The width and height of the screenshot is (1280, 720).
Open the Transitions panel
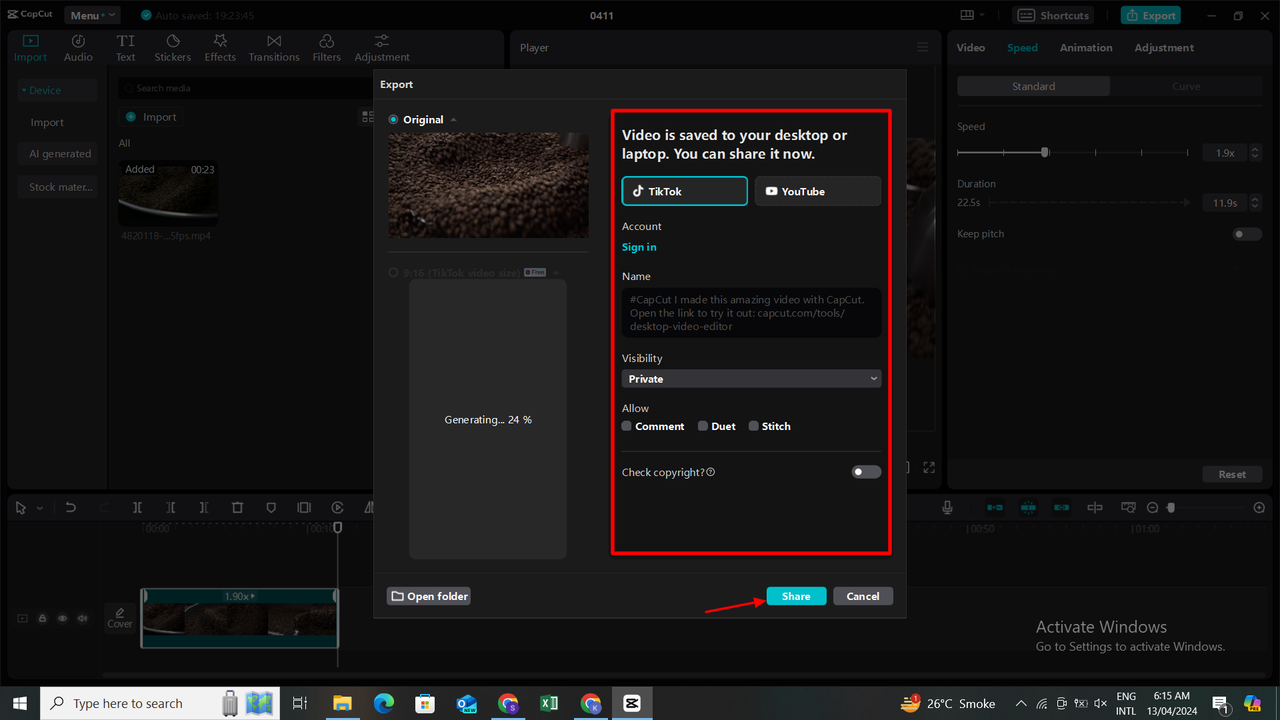(273, 47)
